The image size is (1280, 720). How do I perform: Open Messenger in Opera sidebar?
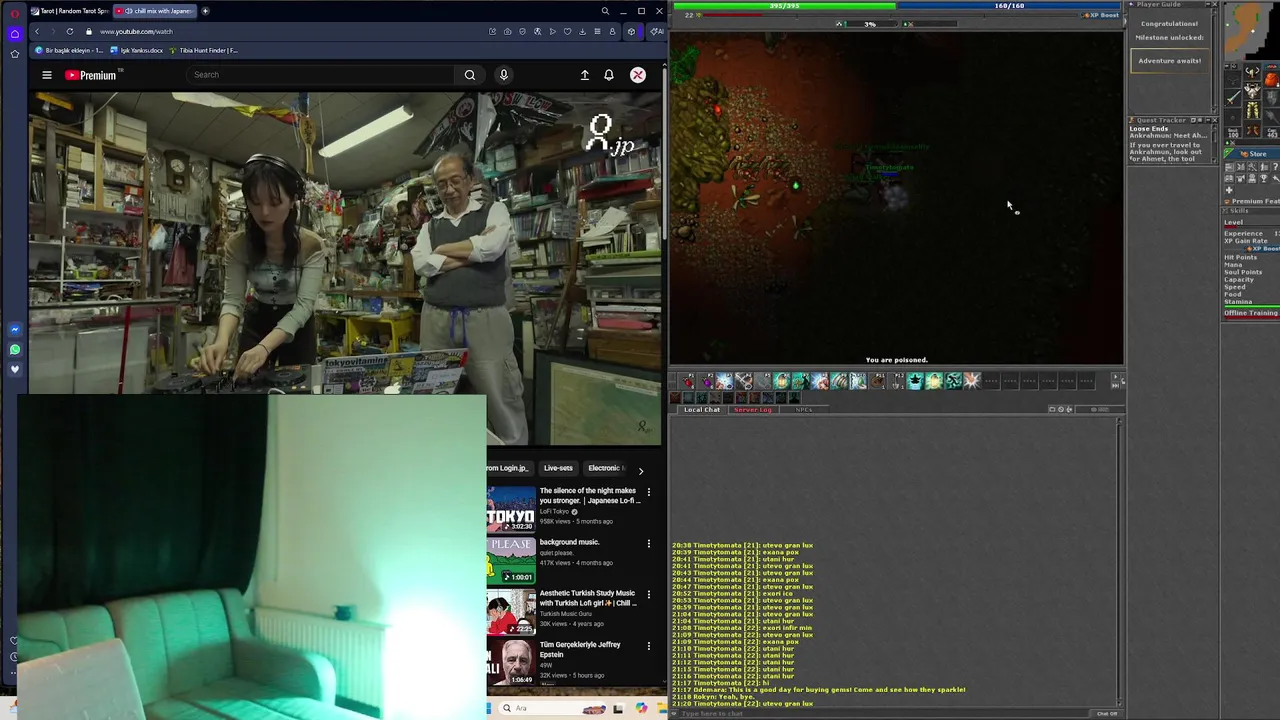point(14,330)
